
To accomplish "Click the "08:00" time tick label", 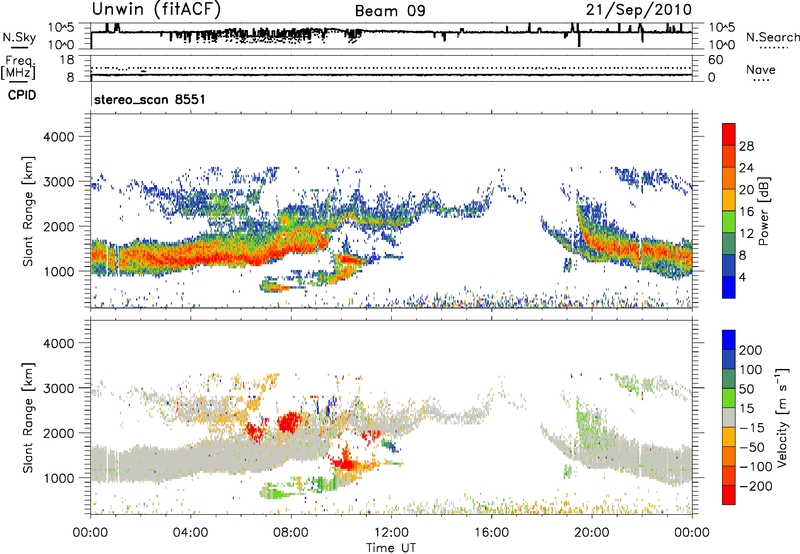I will tap(291, 533).
